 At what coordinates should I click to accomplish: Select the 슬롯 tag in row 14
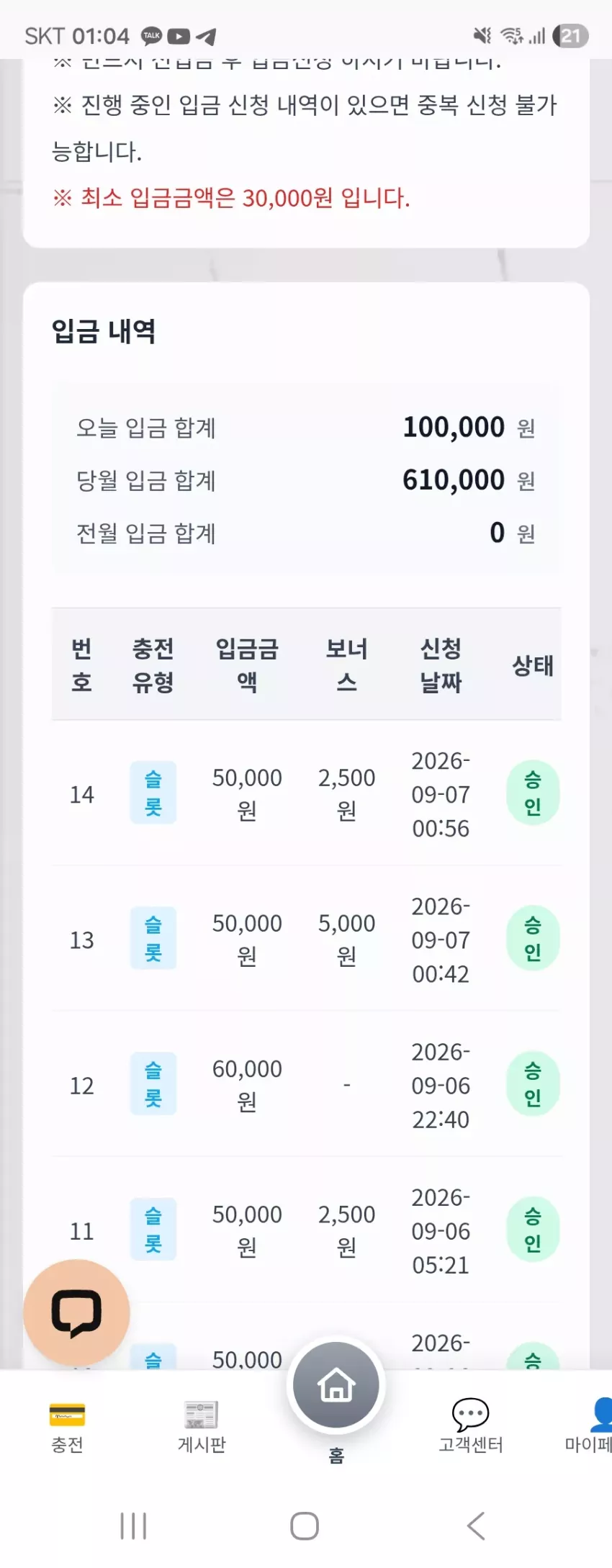[153, 793]
